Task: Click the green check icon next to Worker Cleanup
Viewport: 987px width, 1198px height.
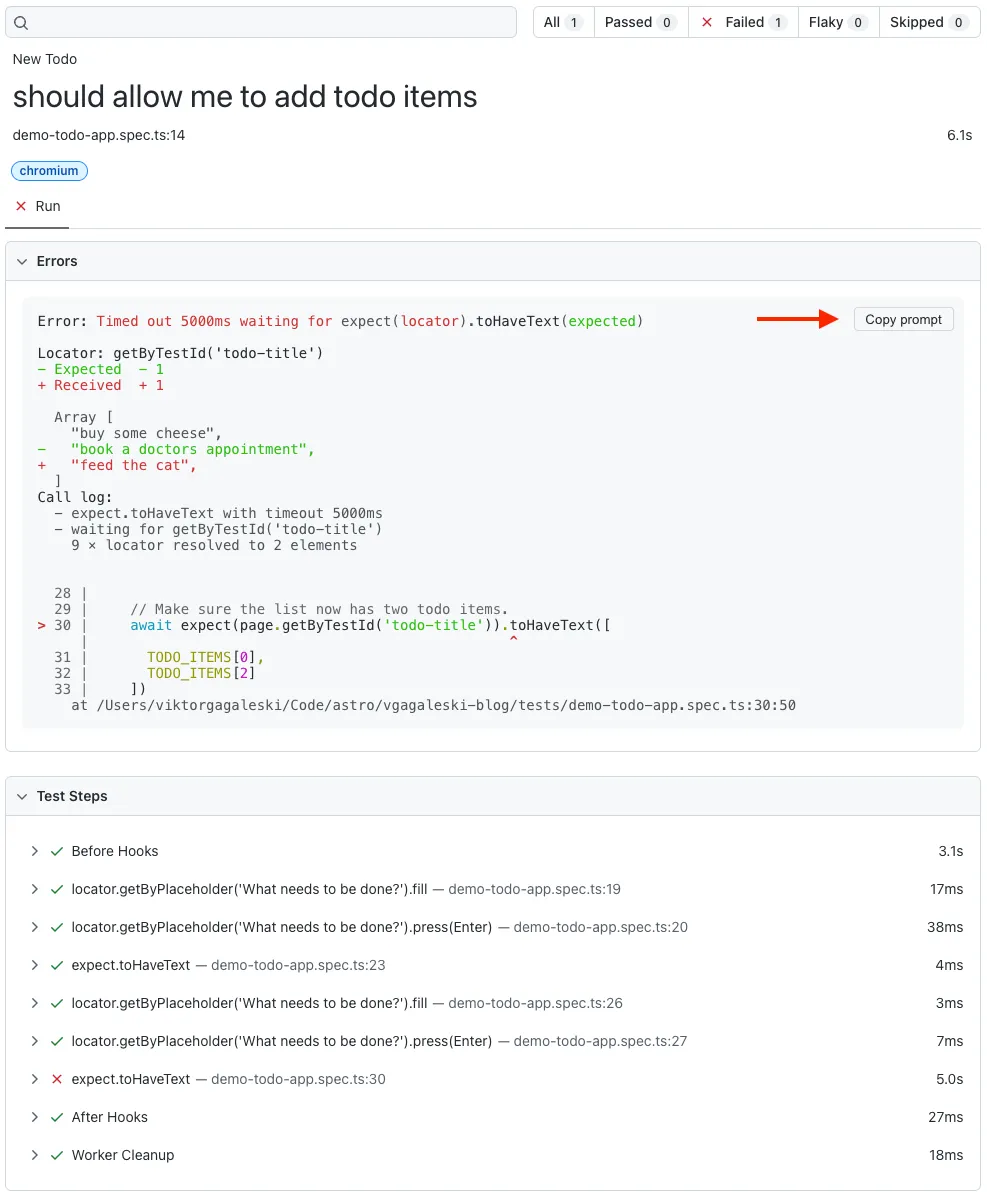Action: [56, 1155]
